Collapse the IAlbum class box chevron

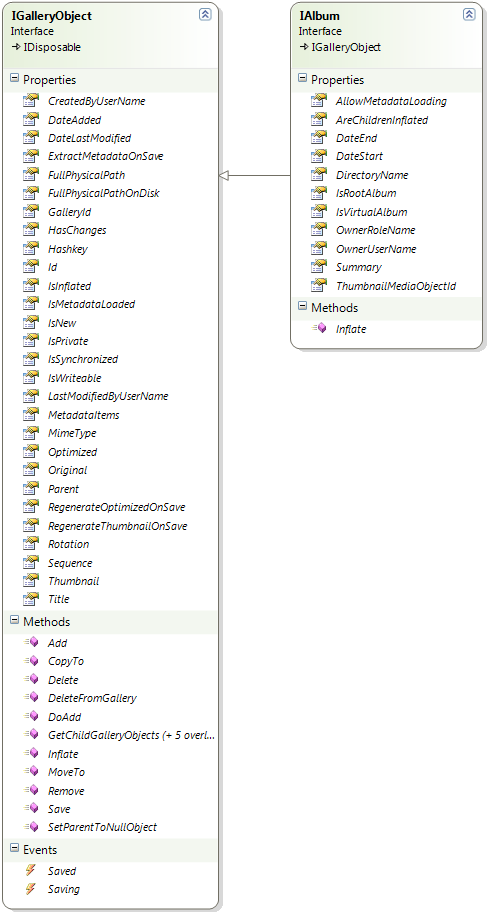[x=469, y=15]
